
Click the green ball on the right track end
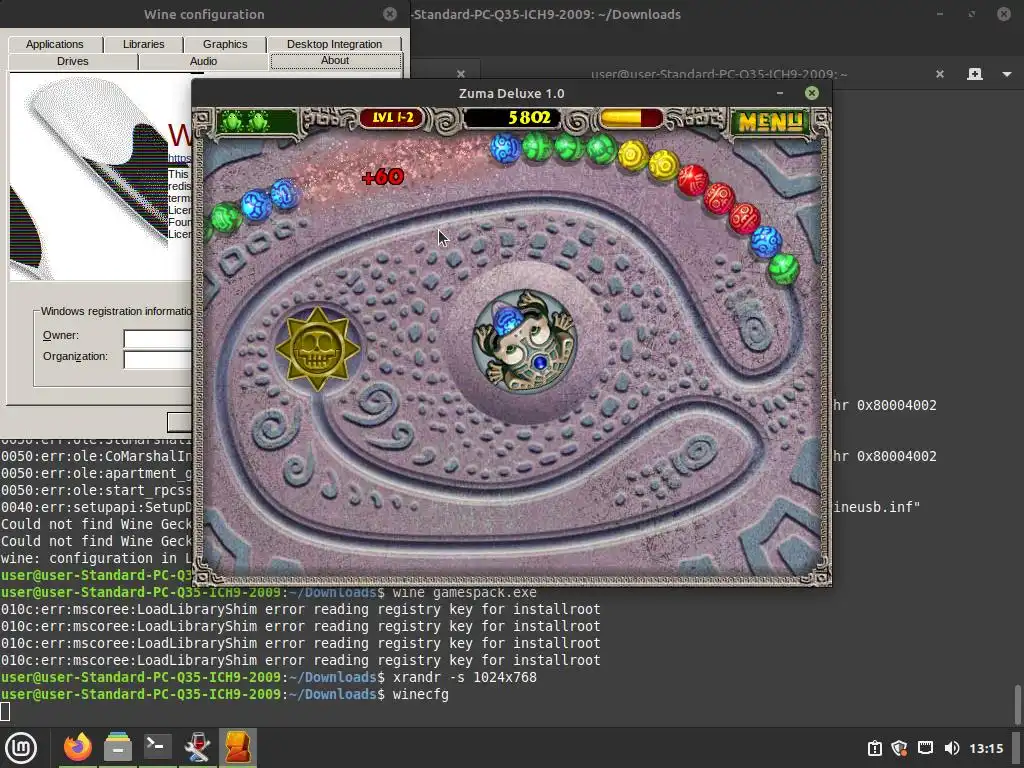[x=783, y=268]
